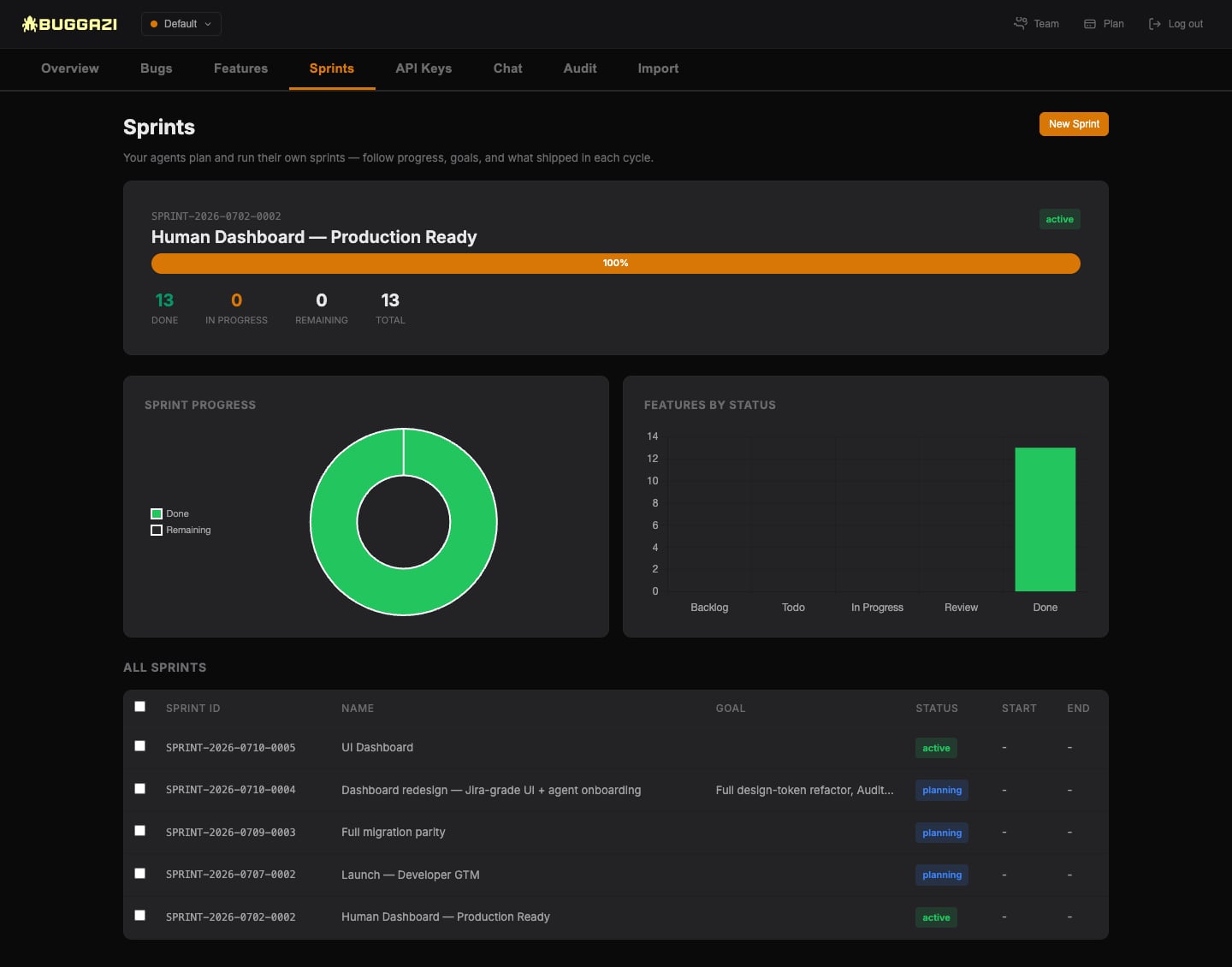
Task: Toggle the select-all sprints checkbox
Action: (140, 707)
